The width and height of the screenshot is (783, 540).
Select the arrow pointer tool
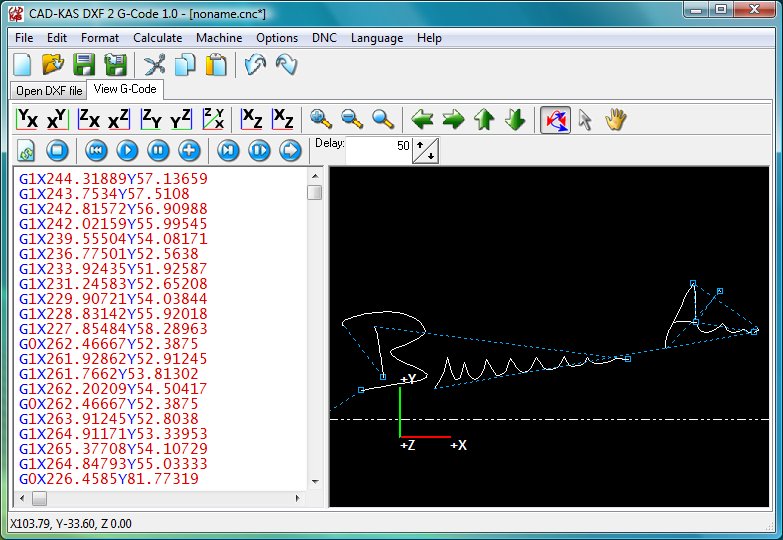[x=585, y=119]
